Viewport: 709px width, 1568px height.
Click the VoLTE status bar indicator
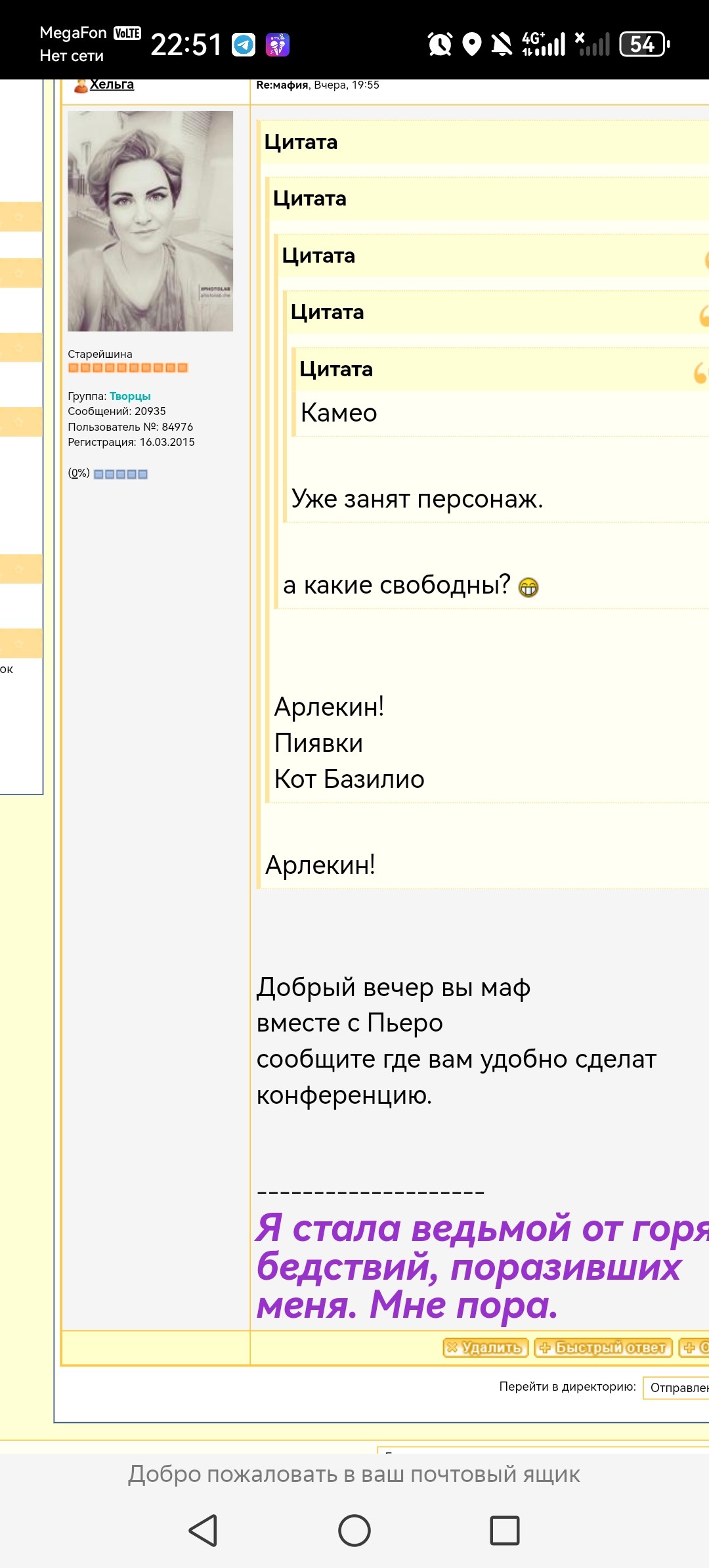pos(127,33)
